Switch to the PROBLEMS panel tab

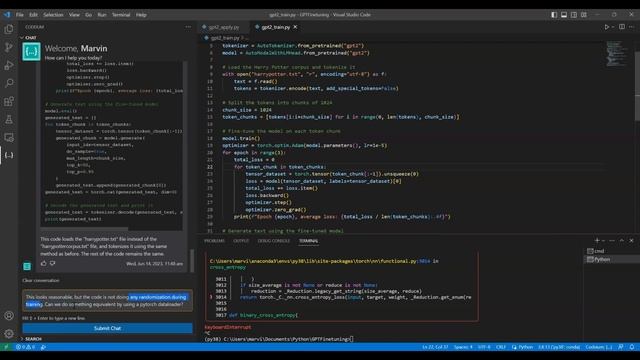coord(214,241)
